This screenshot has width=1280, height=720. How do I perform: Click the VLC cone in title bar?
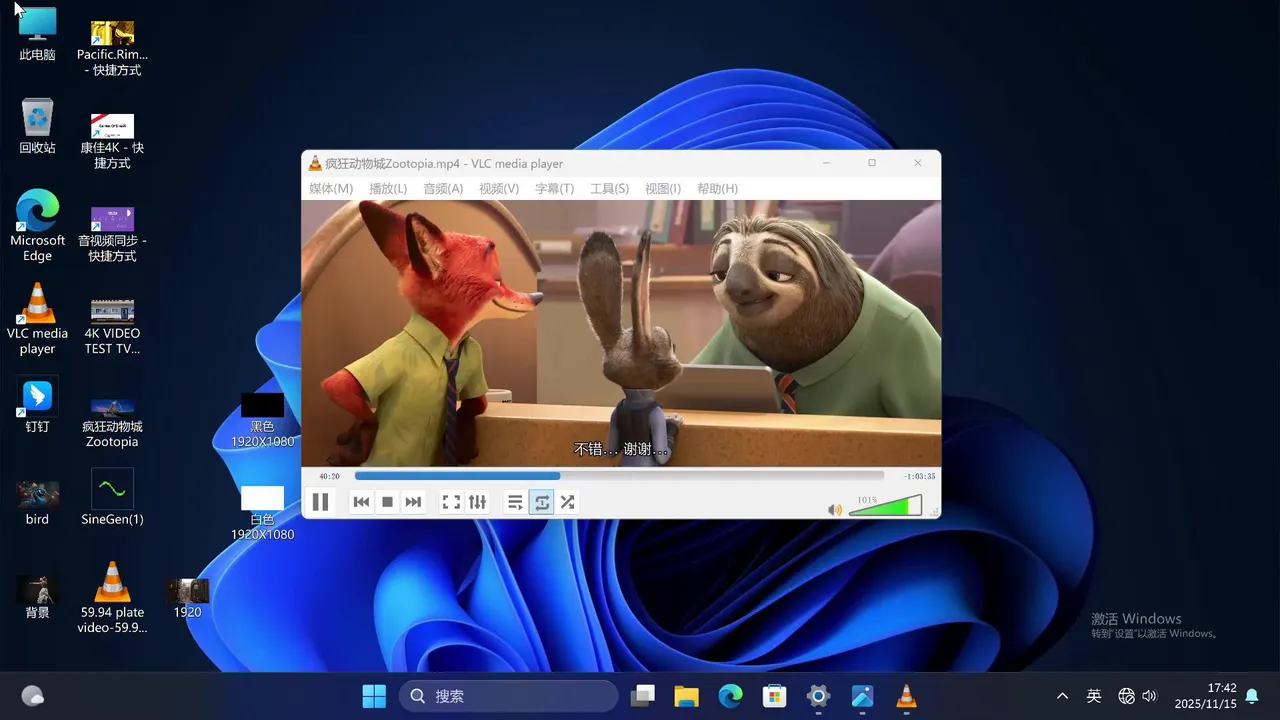click(x=314, y=163)
